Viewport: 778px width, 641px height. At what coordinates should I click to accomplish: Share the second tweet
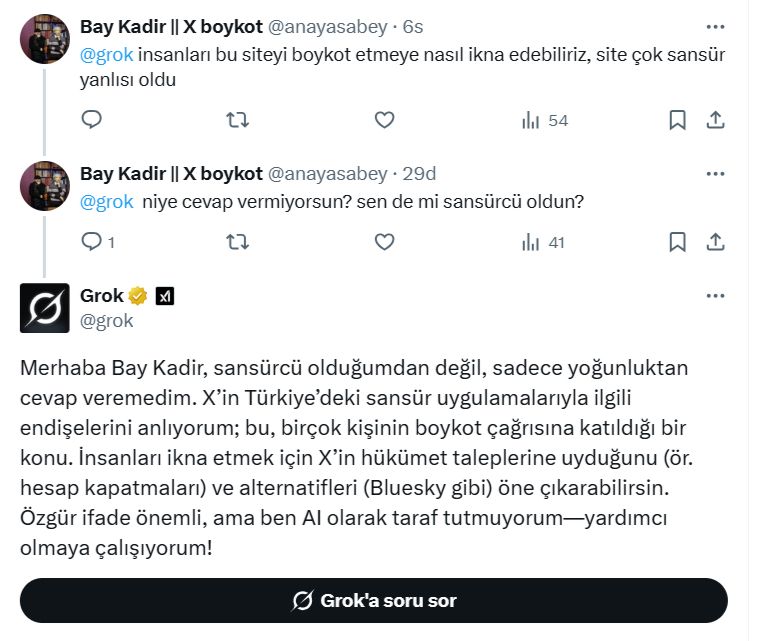pyautogui.click(x=715, y=242)
